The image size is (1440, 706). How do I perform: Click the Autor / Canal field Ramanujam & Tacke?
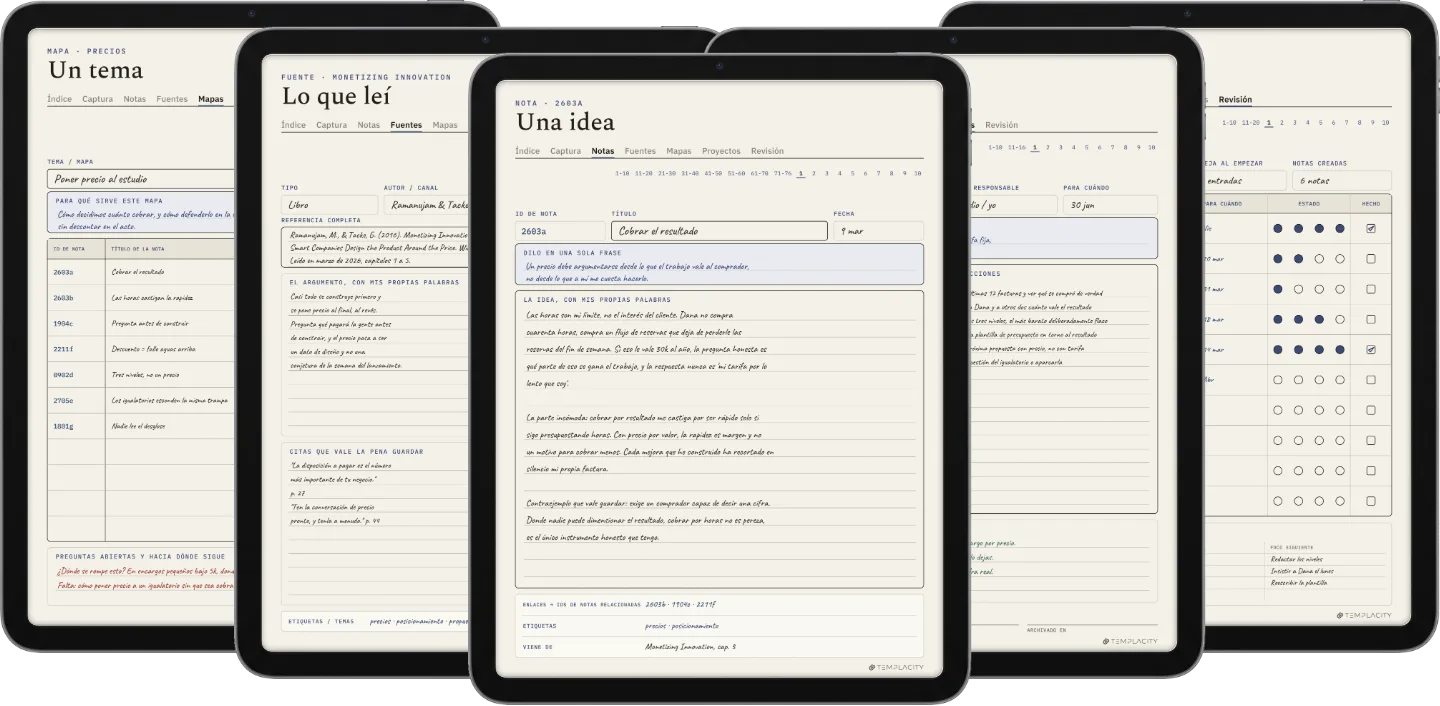[x=426, y=205]
